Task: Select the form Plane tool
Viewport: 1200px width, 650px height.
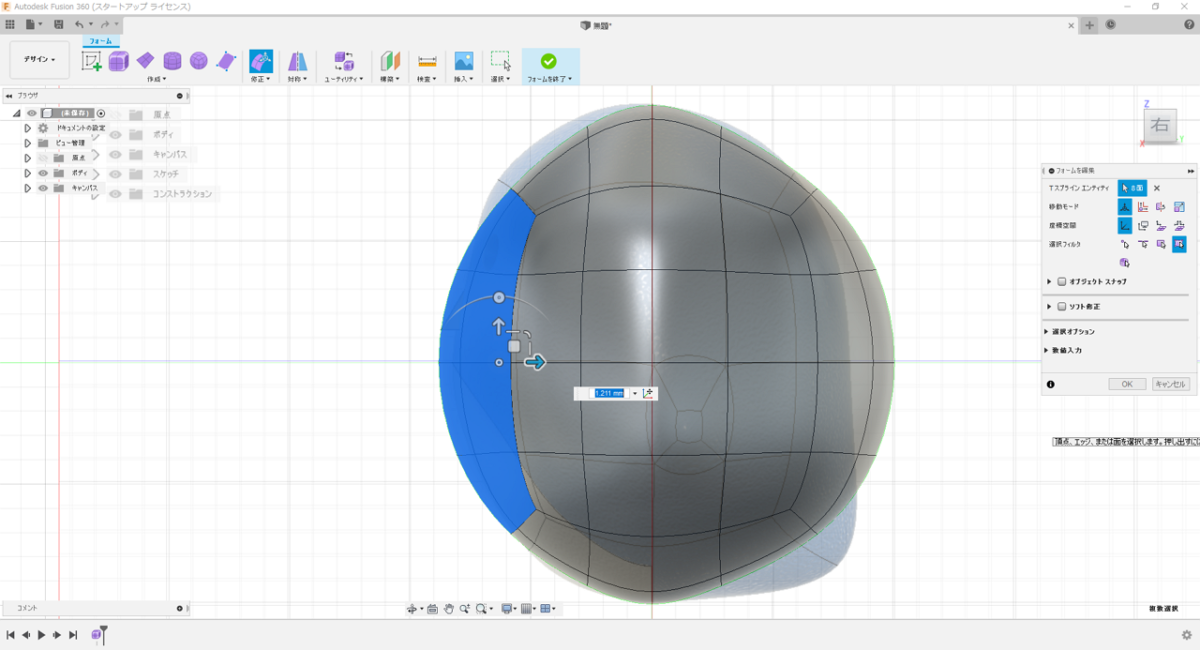Action: 145,61
